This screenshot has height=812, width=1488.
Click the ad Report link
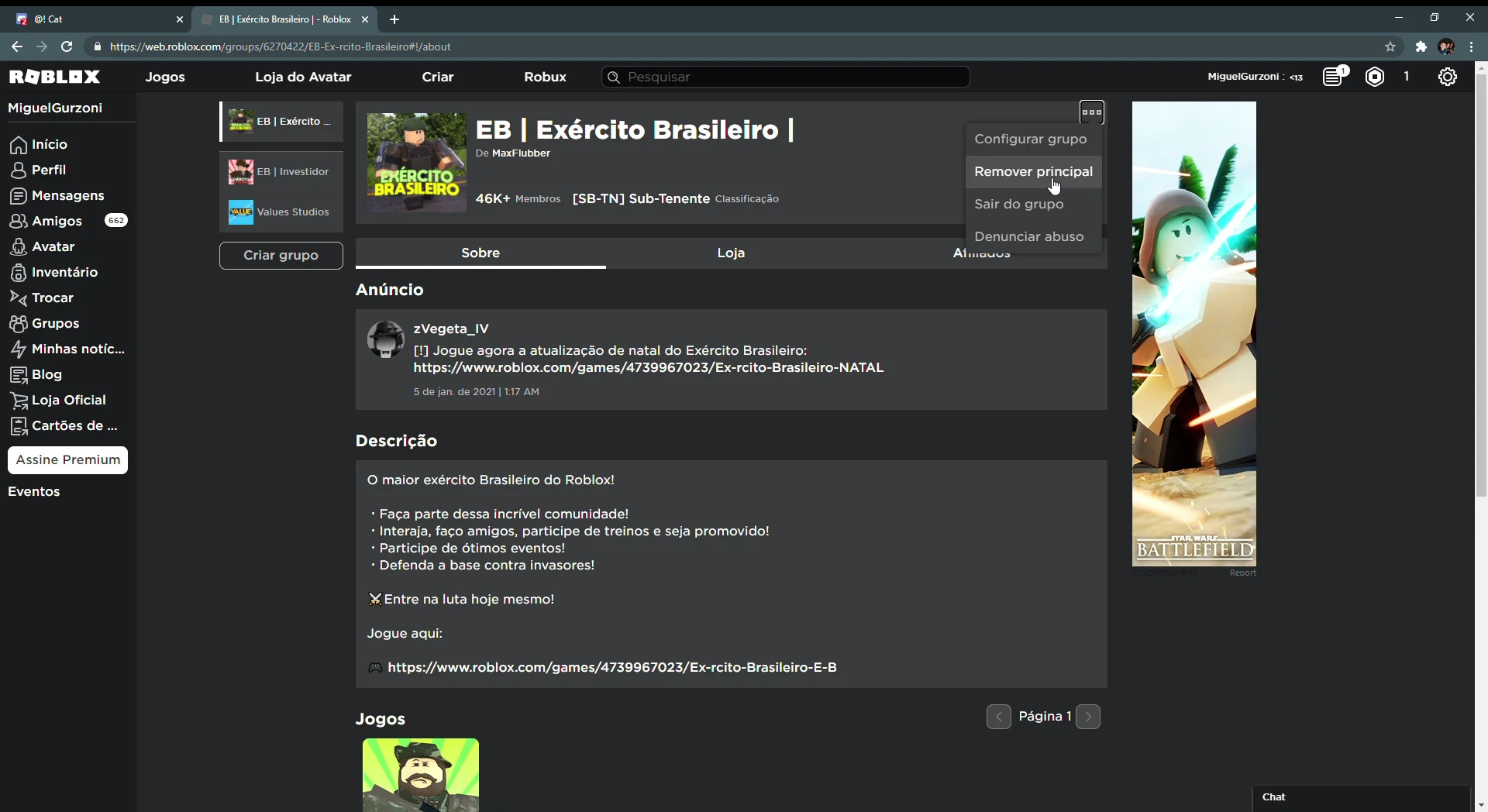tap(1242, 573)
